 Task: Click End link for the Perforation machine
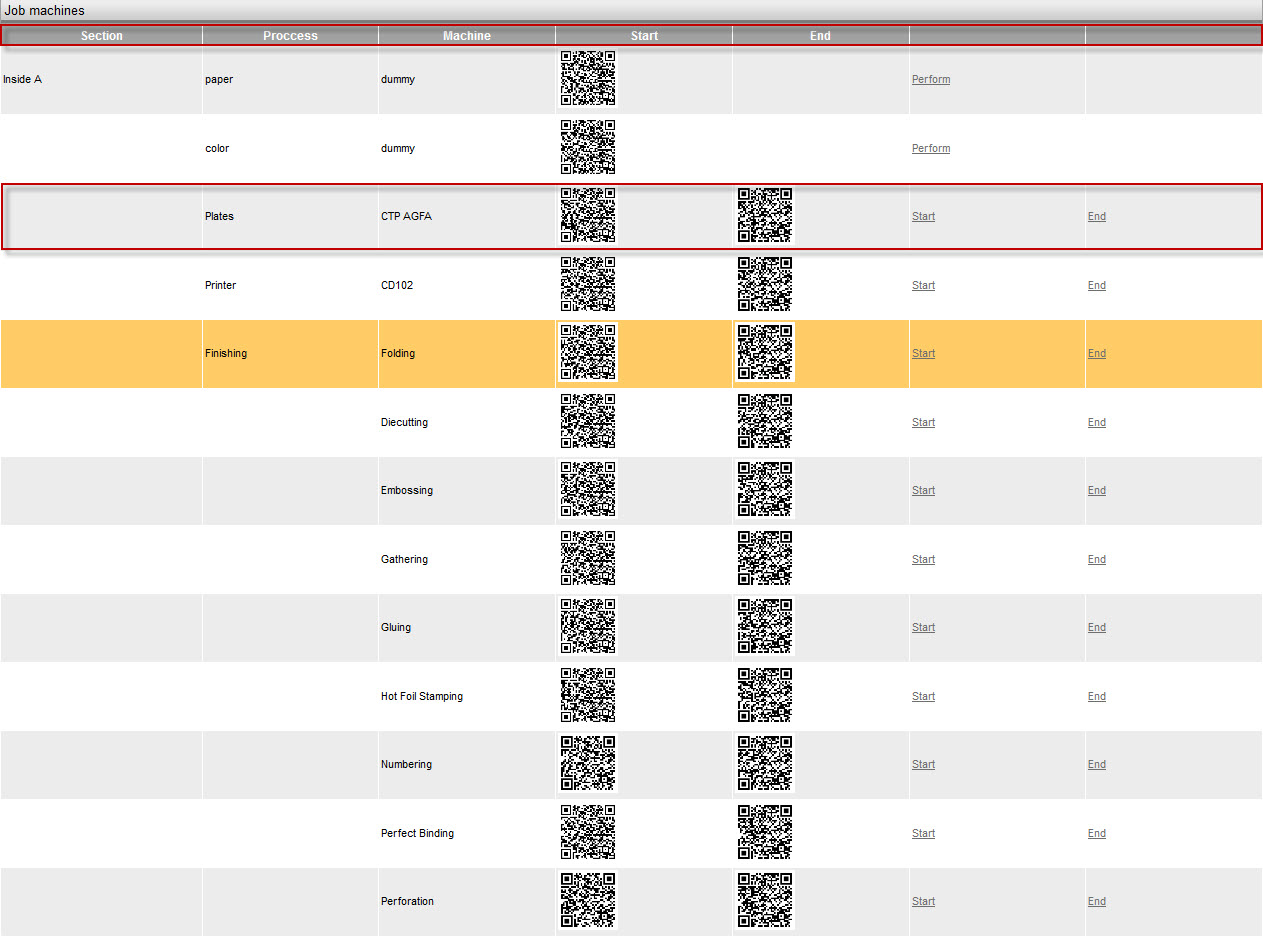point(1097,901)
